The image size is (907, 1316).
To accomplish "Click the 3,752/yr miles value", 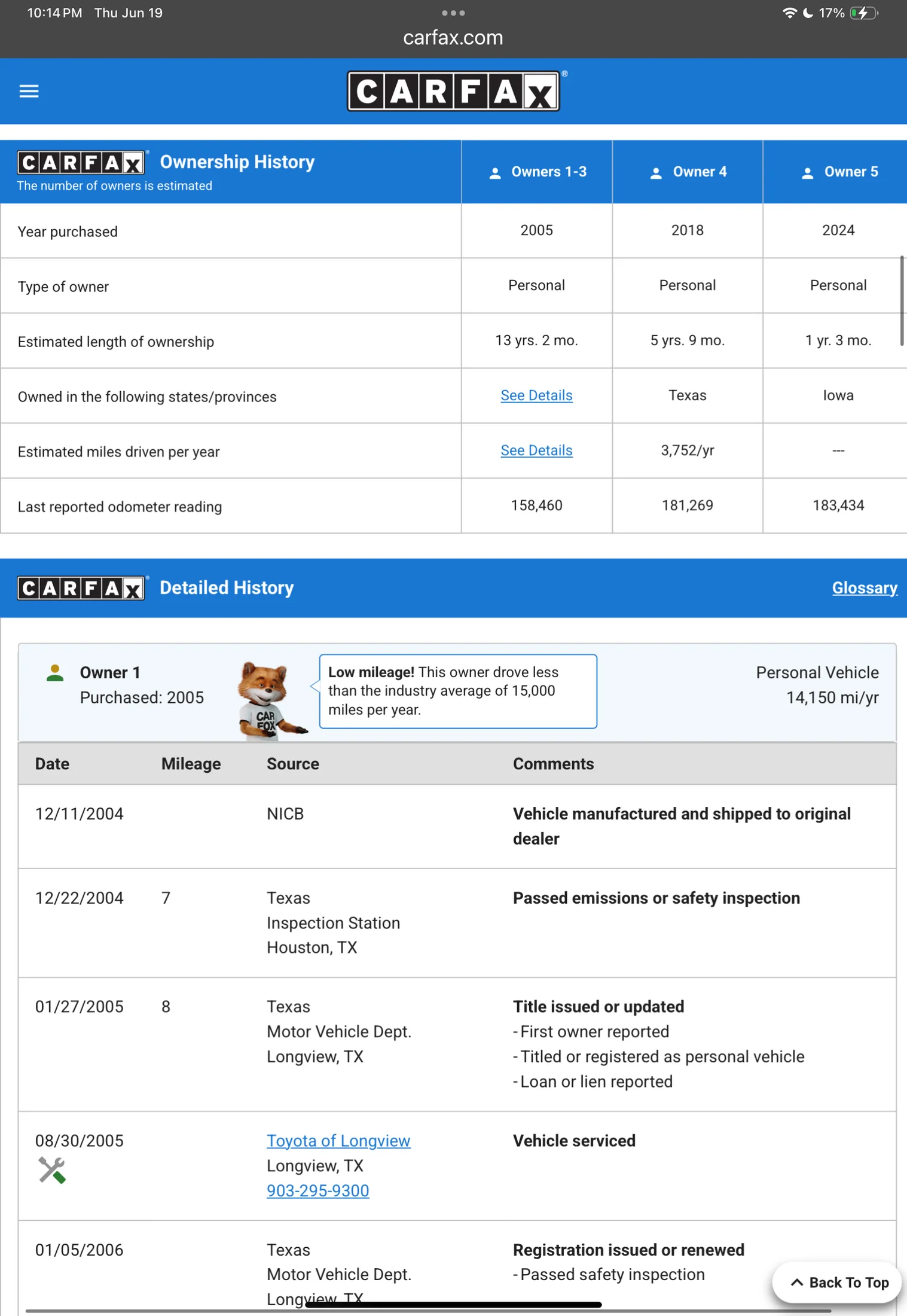I will click(x=688, y=450).
